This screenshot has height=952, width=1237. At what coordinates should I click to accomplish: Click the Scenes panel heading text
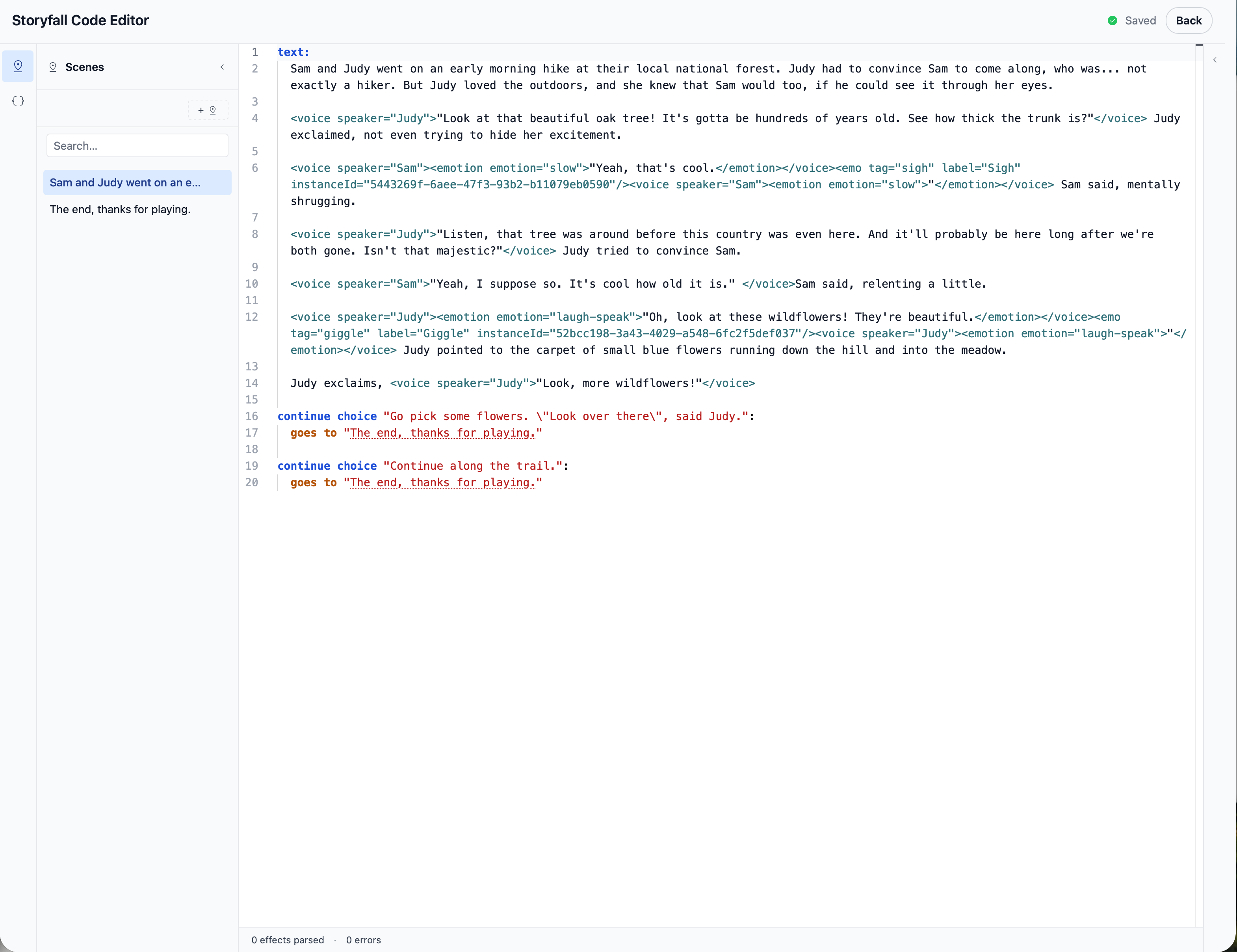pyautogui.click(x=84, y=67)
